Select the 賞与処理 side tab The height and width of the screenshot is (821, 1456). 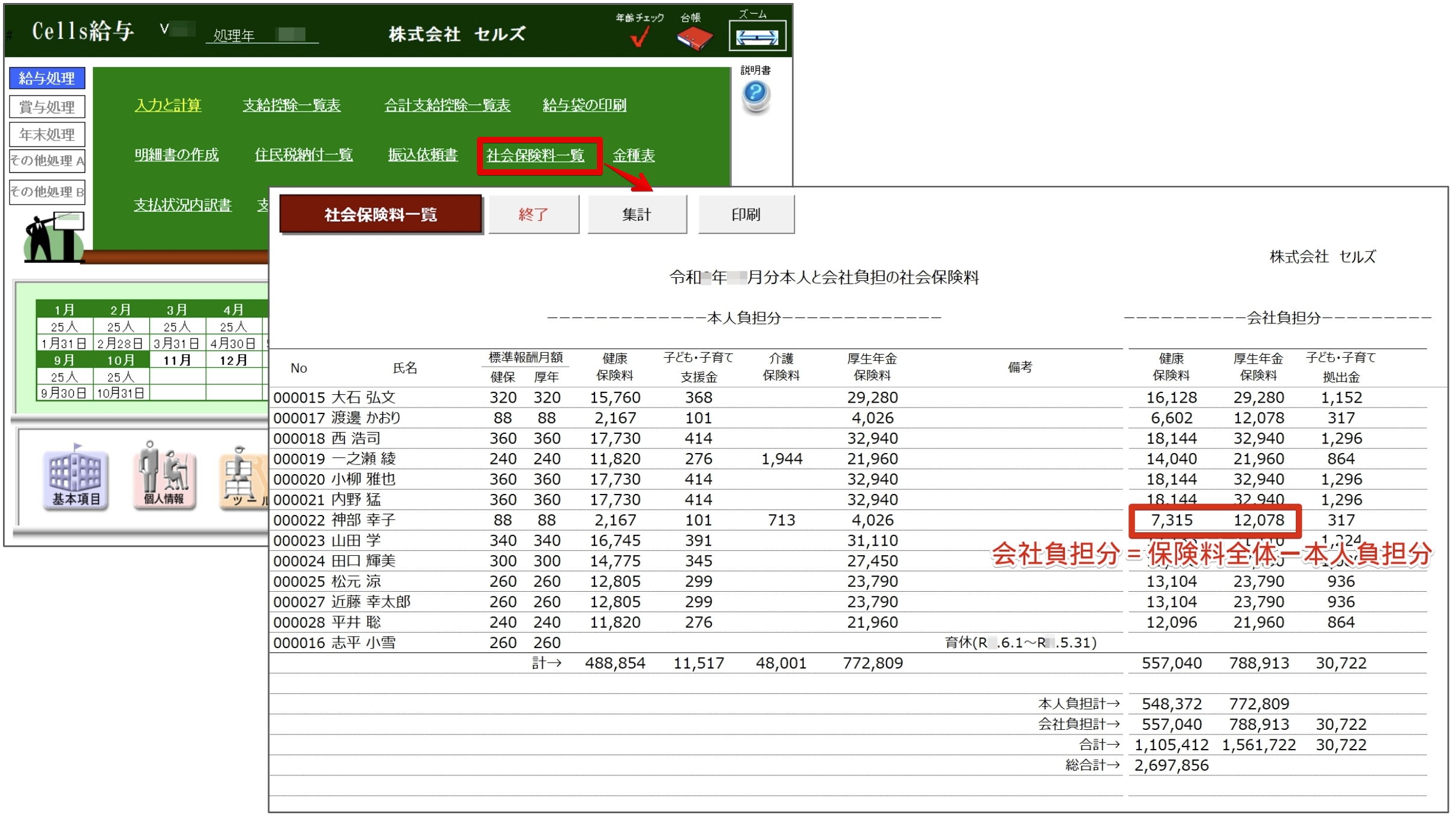click(x=47, y=107)
